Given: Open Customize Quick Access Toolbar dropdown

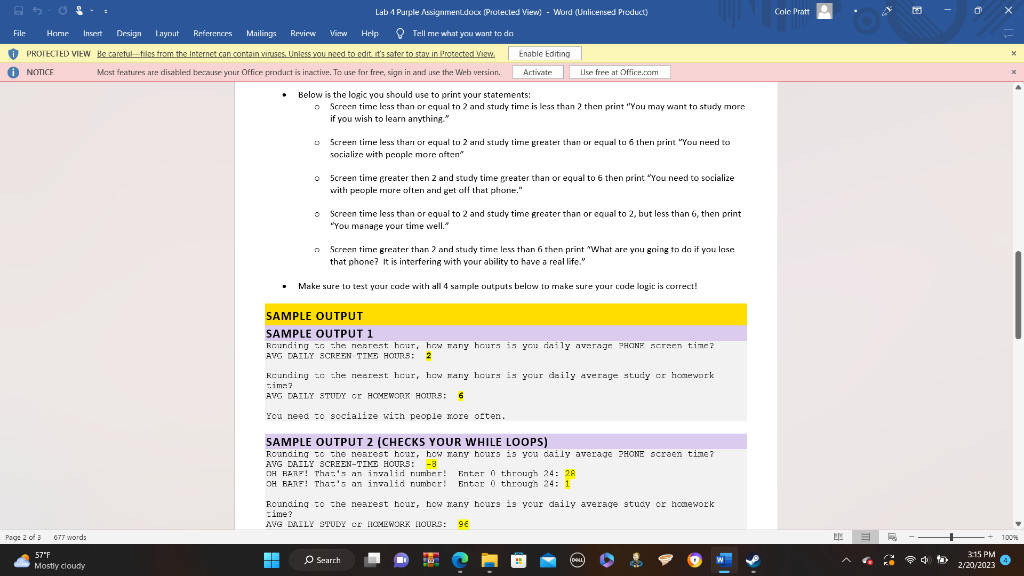Looking at the screenshot, I should (106, 11).
